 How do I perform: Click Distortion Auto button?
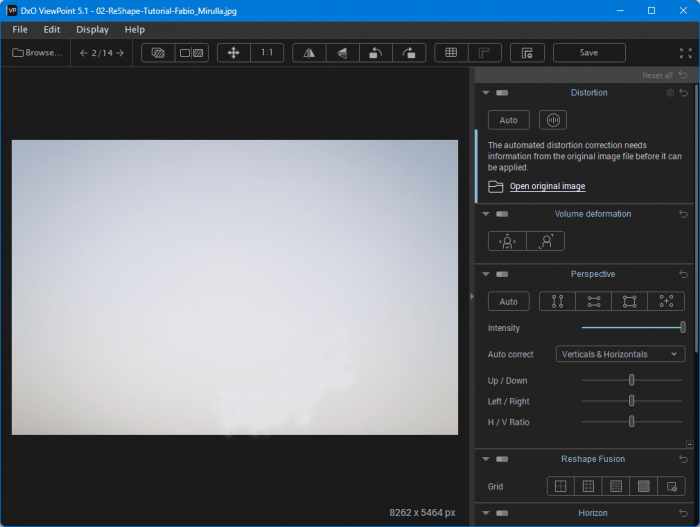pyautogui.click(x=508, y=120)
